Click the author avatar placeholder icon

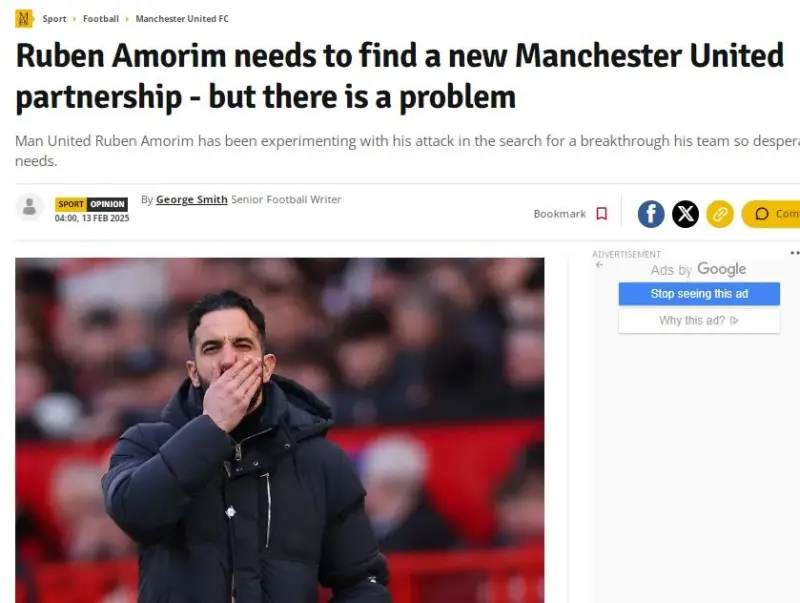coord(30,207)
